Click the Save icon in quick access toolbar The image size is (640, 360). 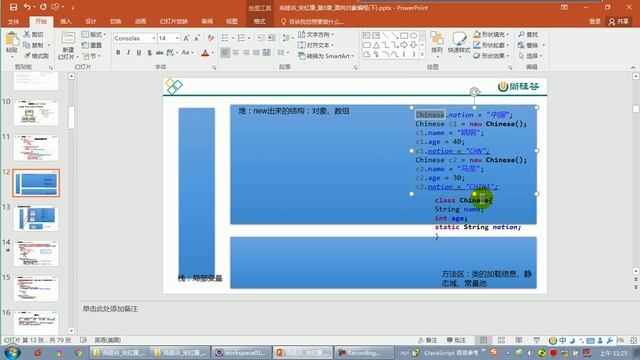pyautogui.click(x=13, y=7)
